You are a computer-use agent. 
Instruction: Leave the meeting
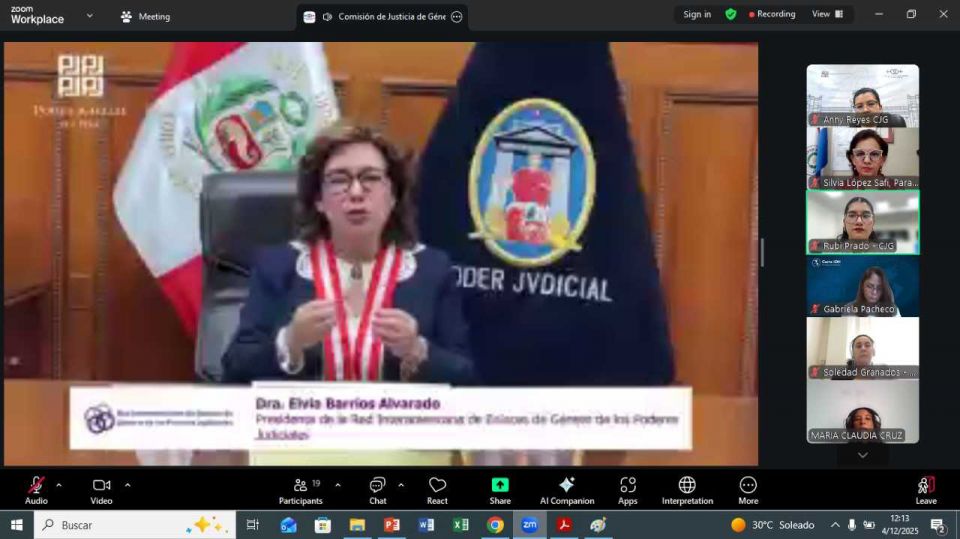tap(926, 488)
